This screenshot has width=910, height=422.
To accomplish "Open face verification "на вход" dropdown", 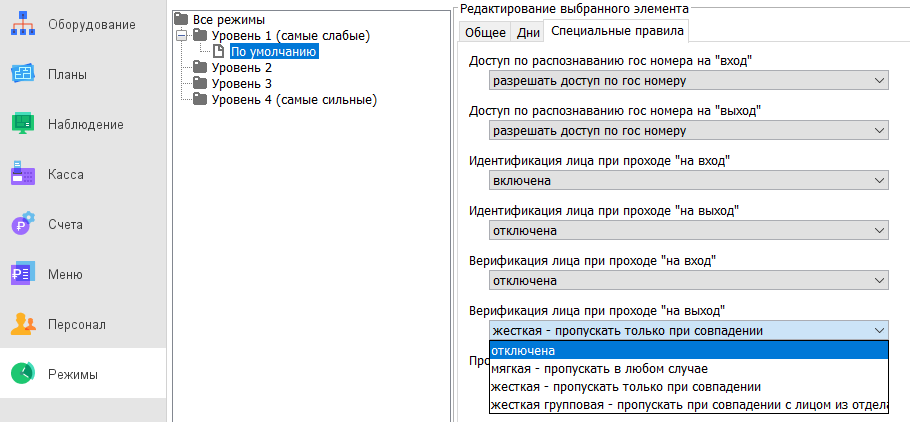I will 688,281.
